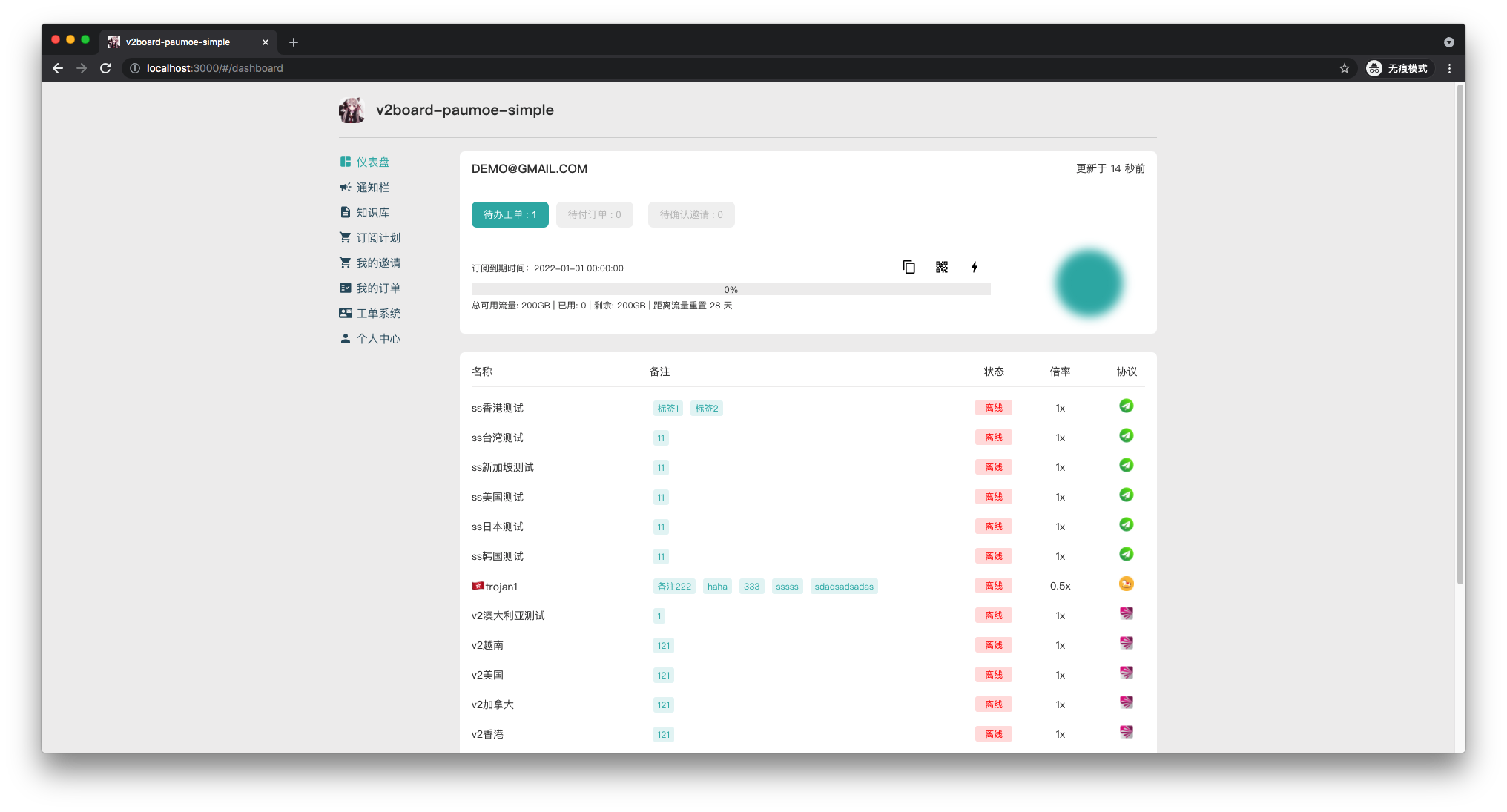Click the 备注222 tag of trojan1
1507x812 pixels.
(x=673, y=586)
